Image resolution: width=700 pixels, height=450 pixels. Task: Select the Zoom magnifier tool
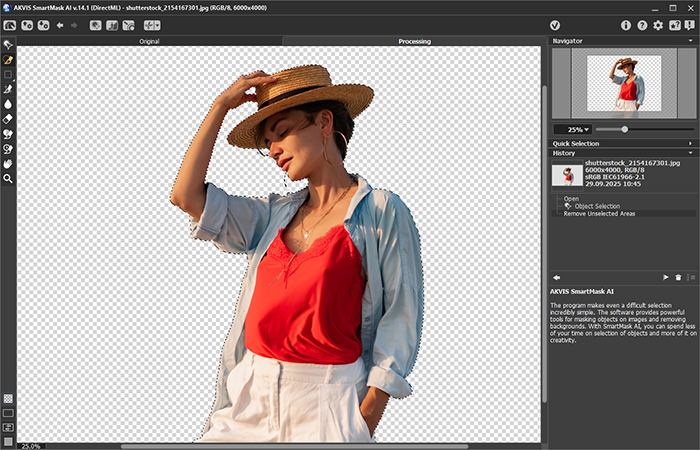click(8, 178)
